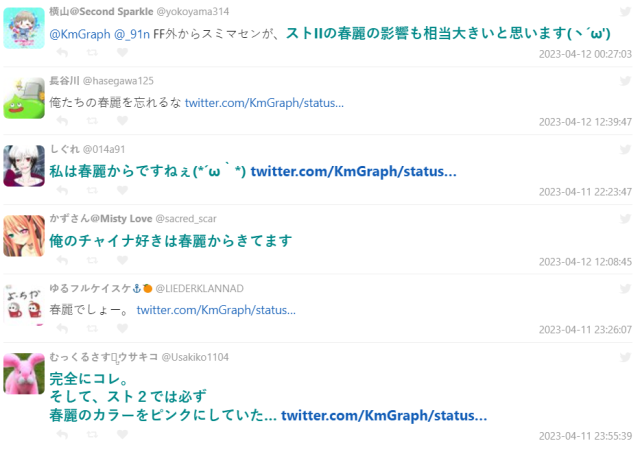Click Twitter bird icon on Usakiko1104 tweet
The image size is (640, 454).
pyautogui.click(x=625, y=357)
